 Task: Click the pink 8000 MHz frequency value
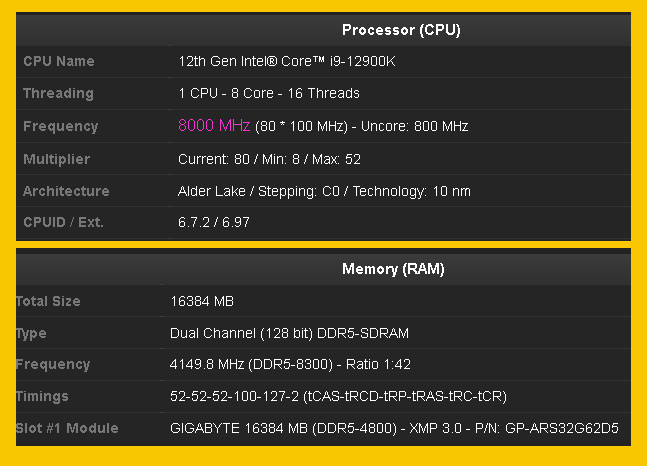point(214,126)
